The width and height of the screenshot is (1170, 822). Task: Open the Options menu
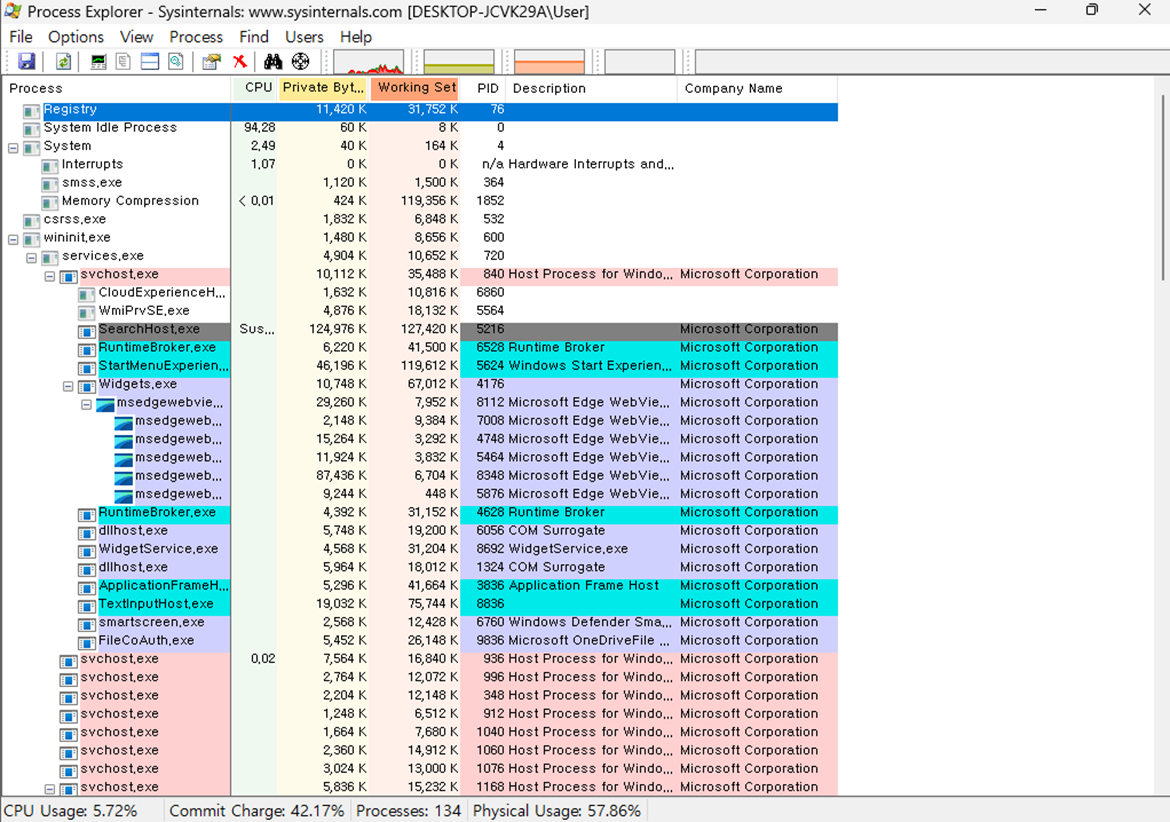tap(75, 37)
